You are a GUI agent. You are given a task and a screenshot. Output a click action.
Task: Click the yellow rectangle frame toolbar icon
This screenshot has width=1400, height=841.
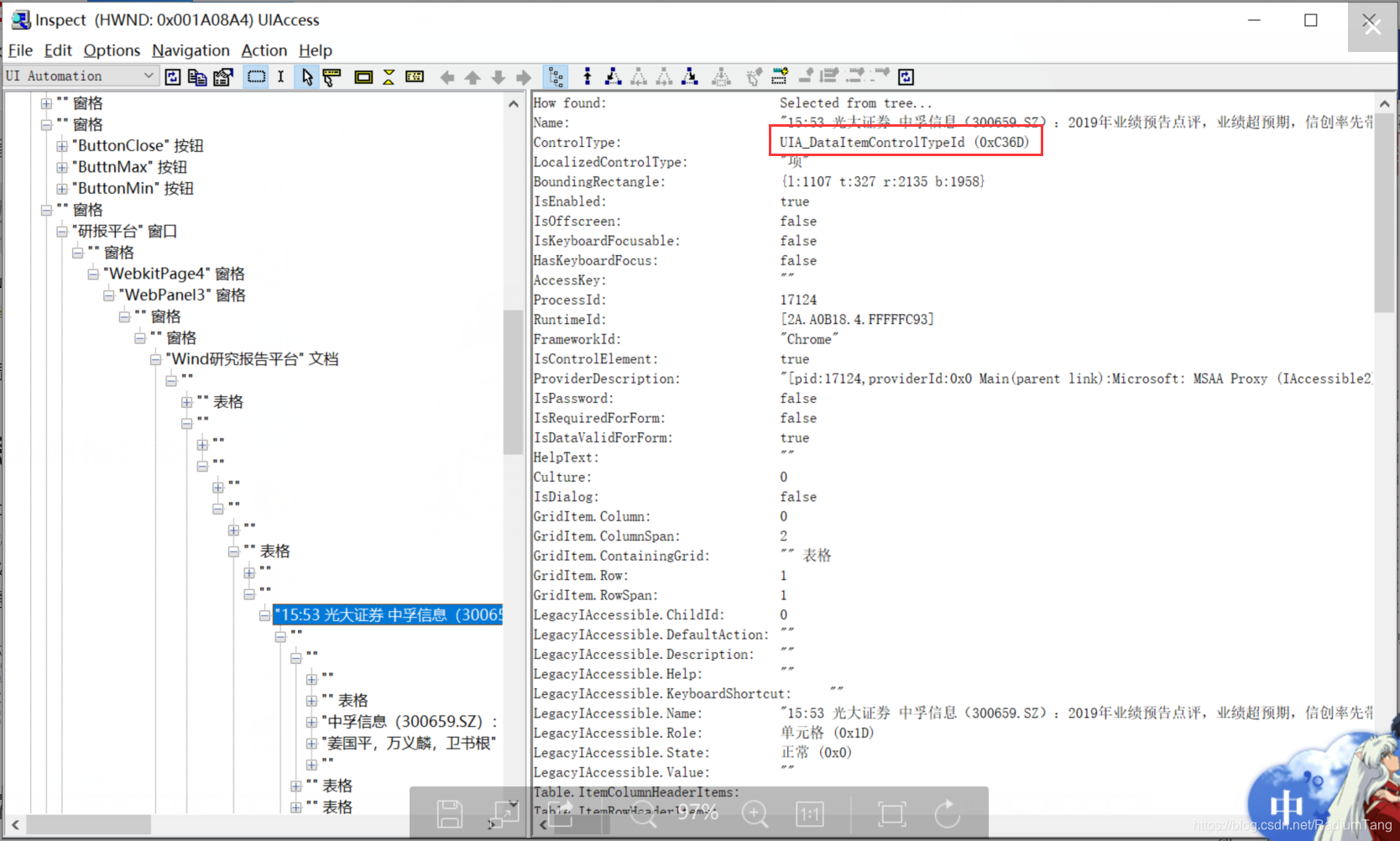tap(363, 77)
